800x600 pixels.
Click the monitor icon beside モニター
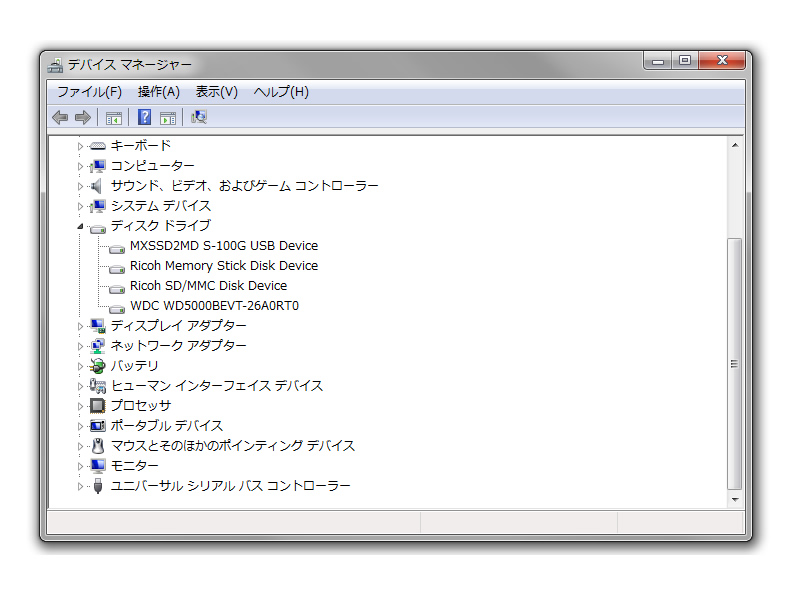(x=97, y=466)
